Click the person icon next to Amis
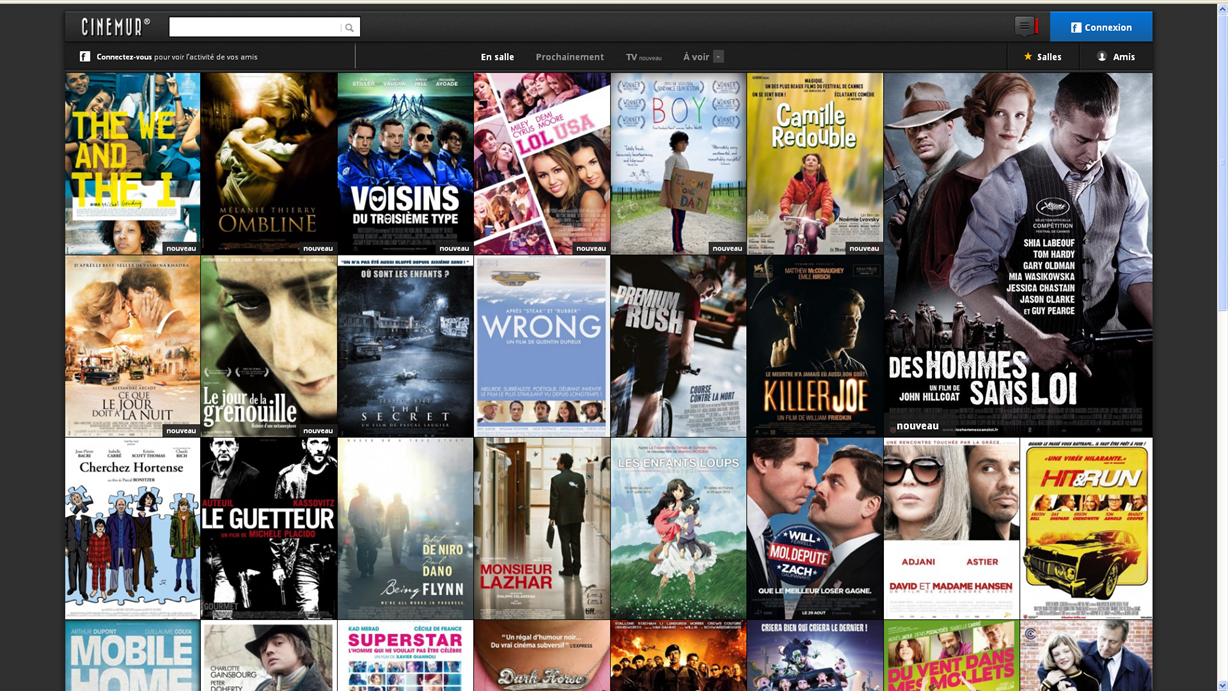The width and height of the screenshot is (1228, 691). coord(1102,57)
